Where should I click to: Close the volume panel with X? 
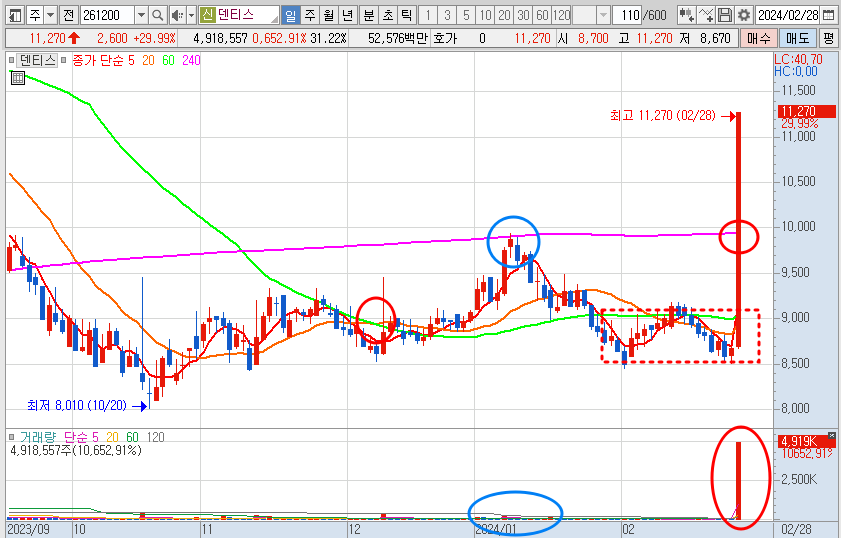coord(832,436)
